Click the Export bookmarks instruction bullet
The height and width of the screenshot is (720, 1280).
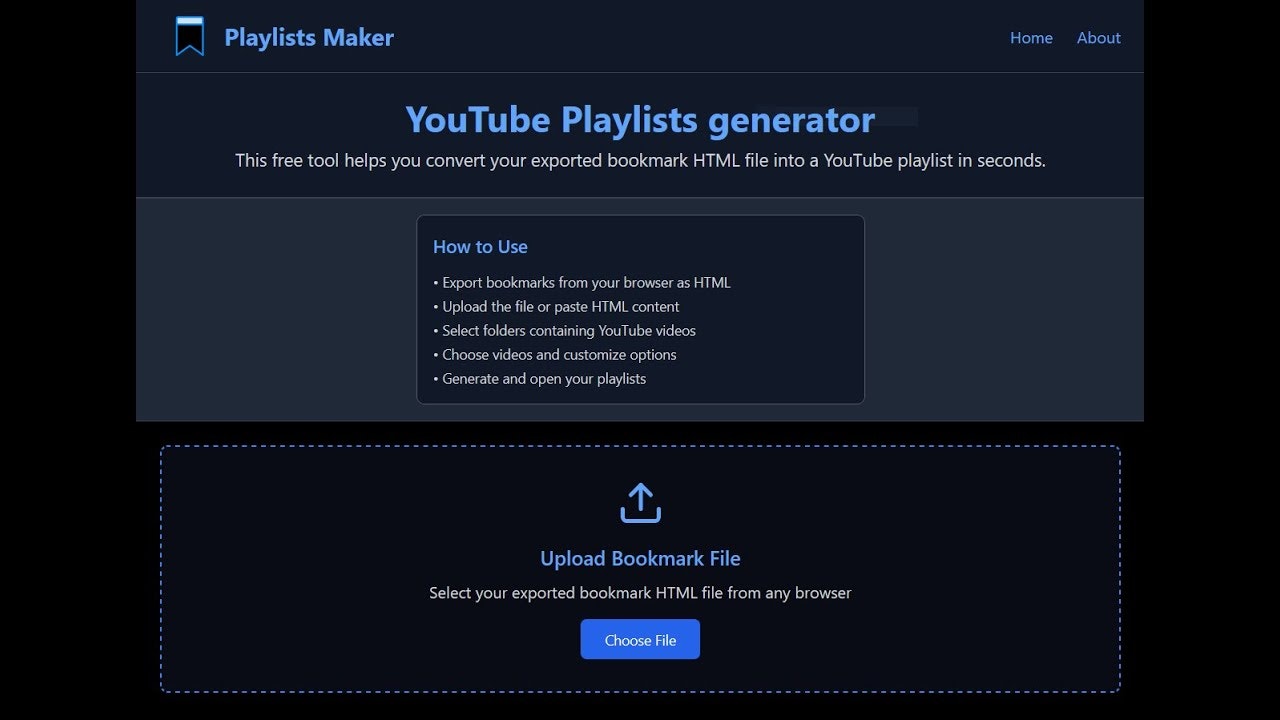(x=581, y=282)
